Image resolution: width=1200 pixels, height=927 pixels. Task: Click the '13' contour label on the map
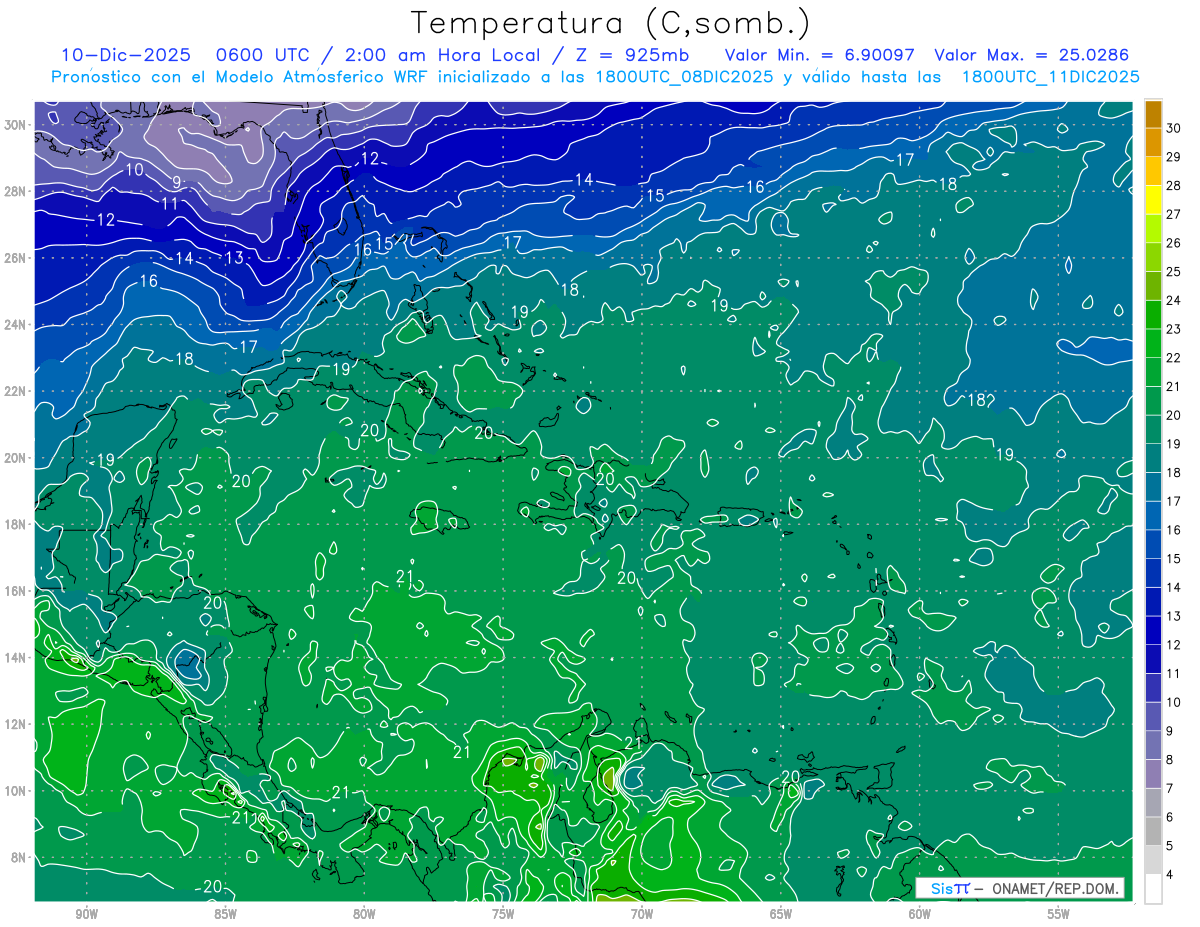click(x=234, y=258)
